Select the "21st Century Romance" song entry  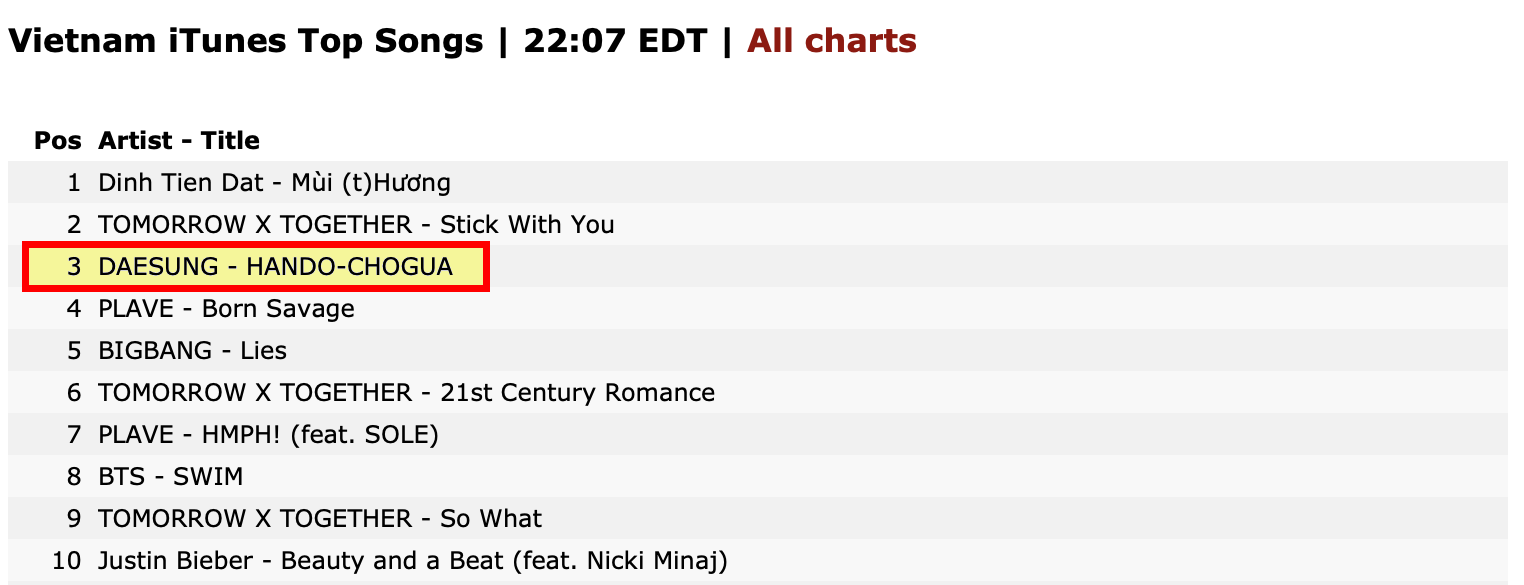(x=406, y=393)
